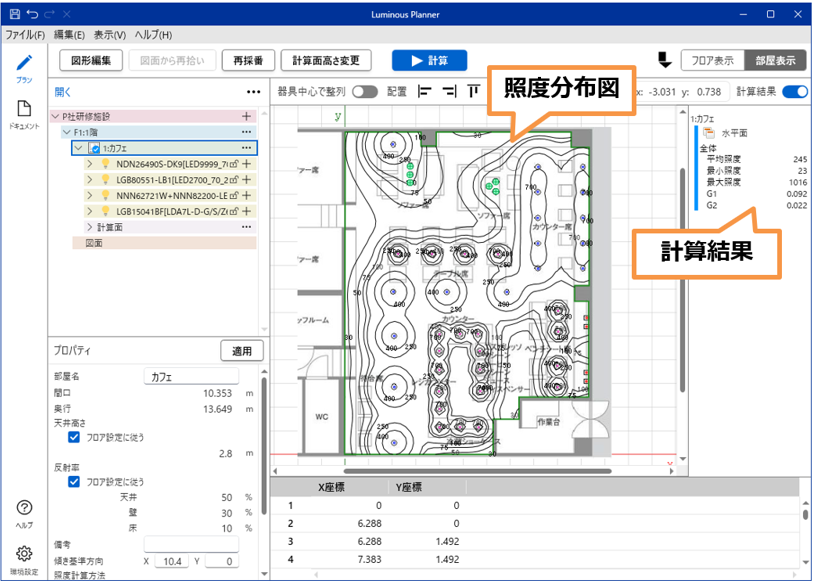
Task: Expand the 計算面 tree node
Action: (x=90, y=228)
